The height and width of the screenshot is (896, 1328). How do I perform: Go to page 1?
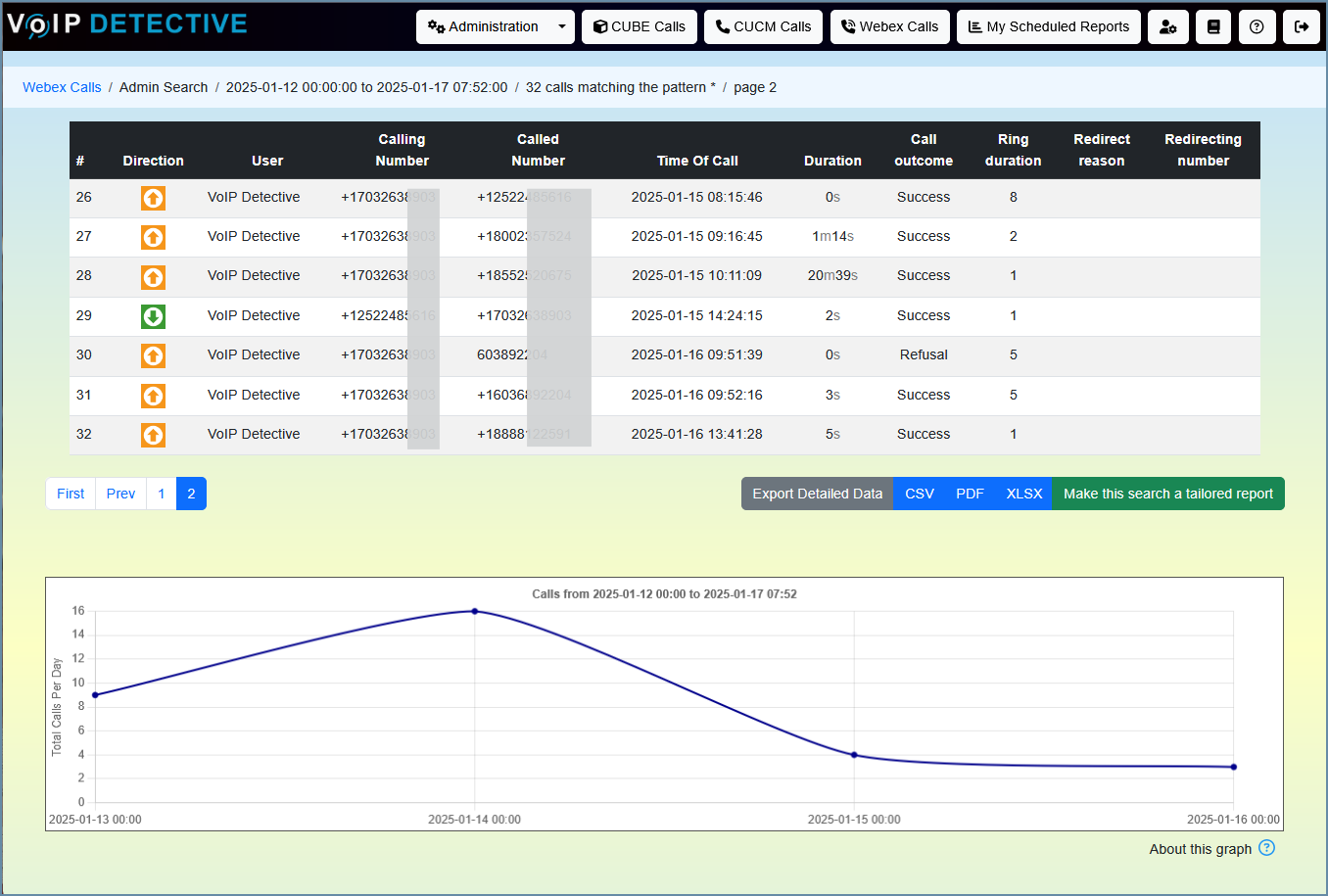pyautogui.click(x=162, y=494)
